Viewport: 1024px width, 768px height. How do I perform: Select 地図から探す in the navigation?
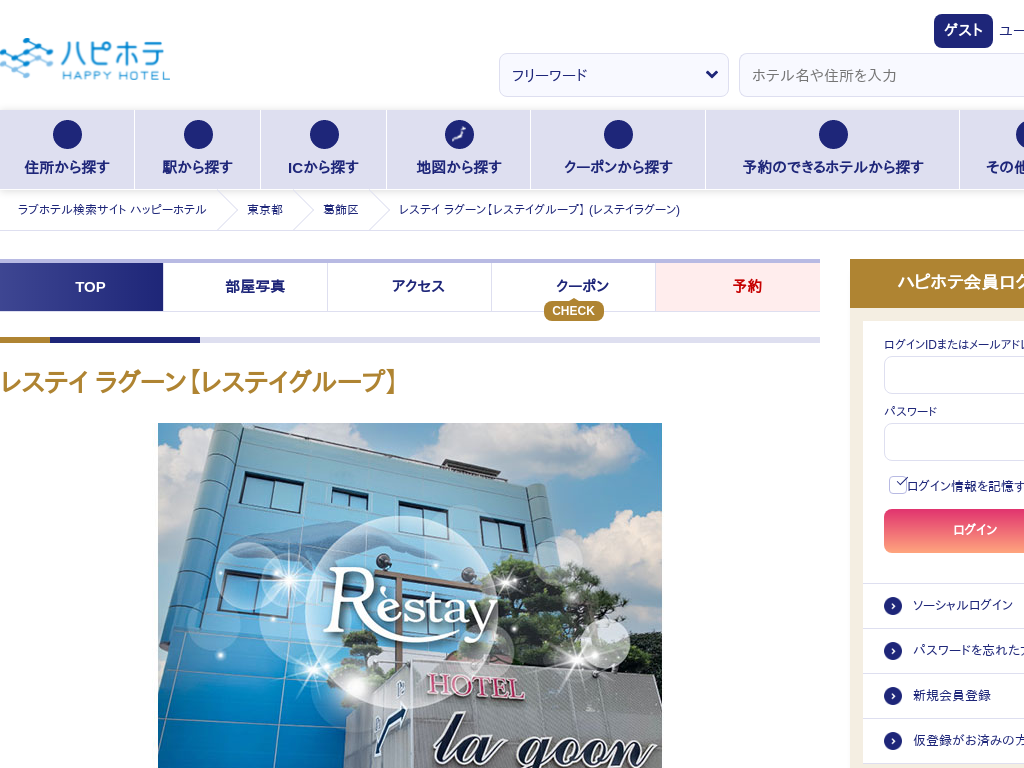tap(458, 150)
